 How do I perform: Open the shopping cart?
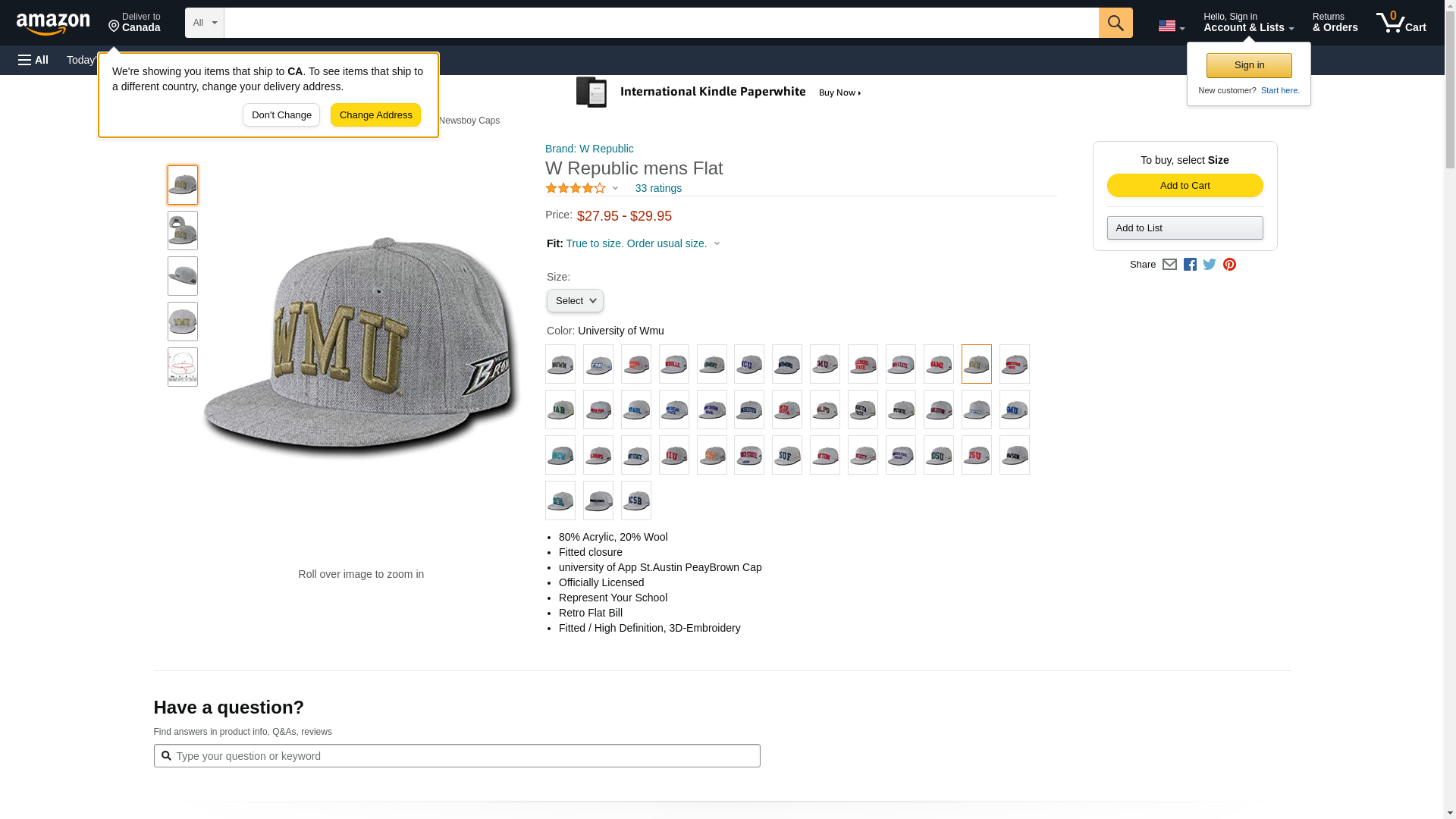coord(1401,23)
